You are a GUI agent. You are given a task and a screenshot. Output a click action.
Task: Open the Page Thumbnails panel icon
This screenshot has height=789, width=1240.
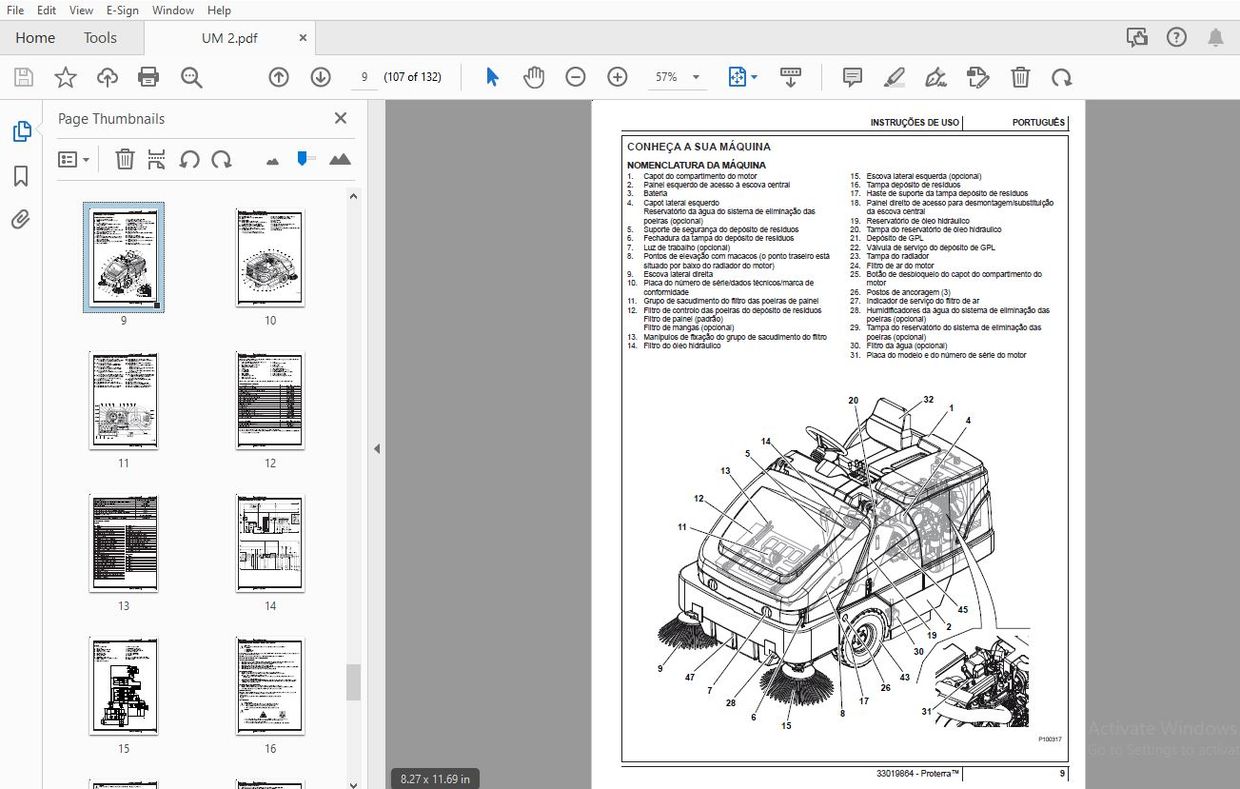coord(22,131)
